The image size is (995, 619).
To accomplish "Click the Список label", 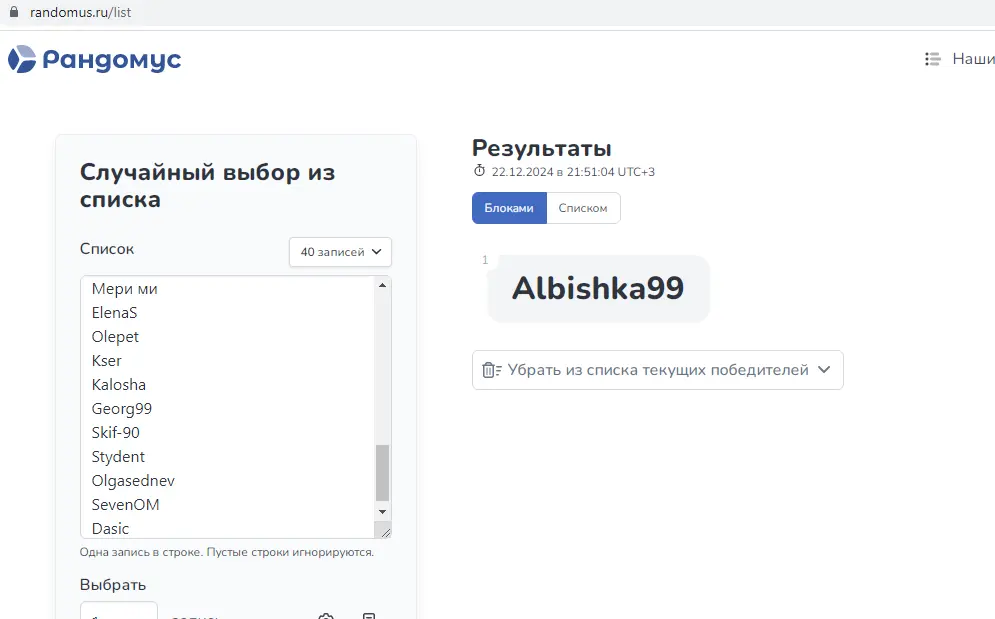I will tap(107, 249).
